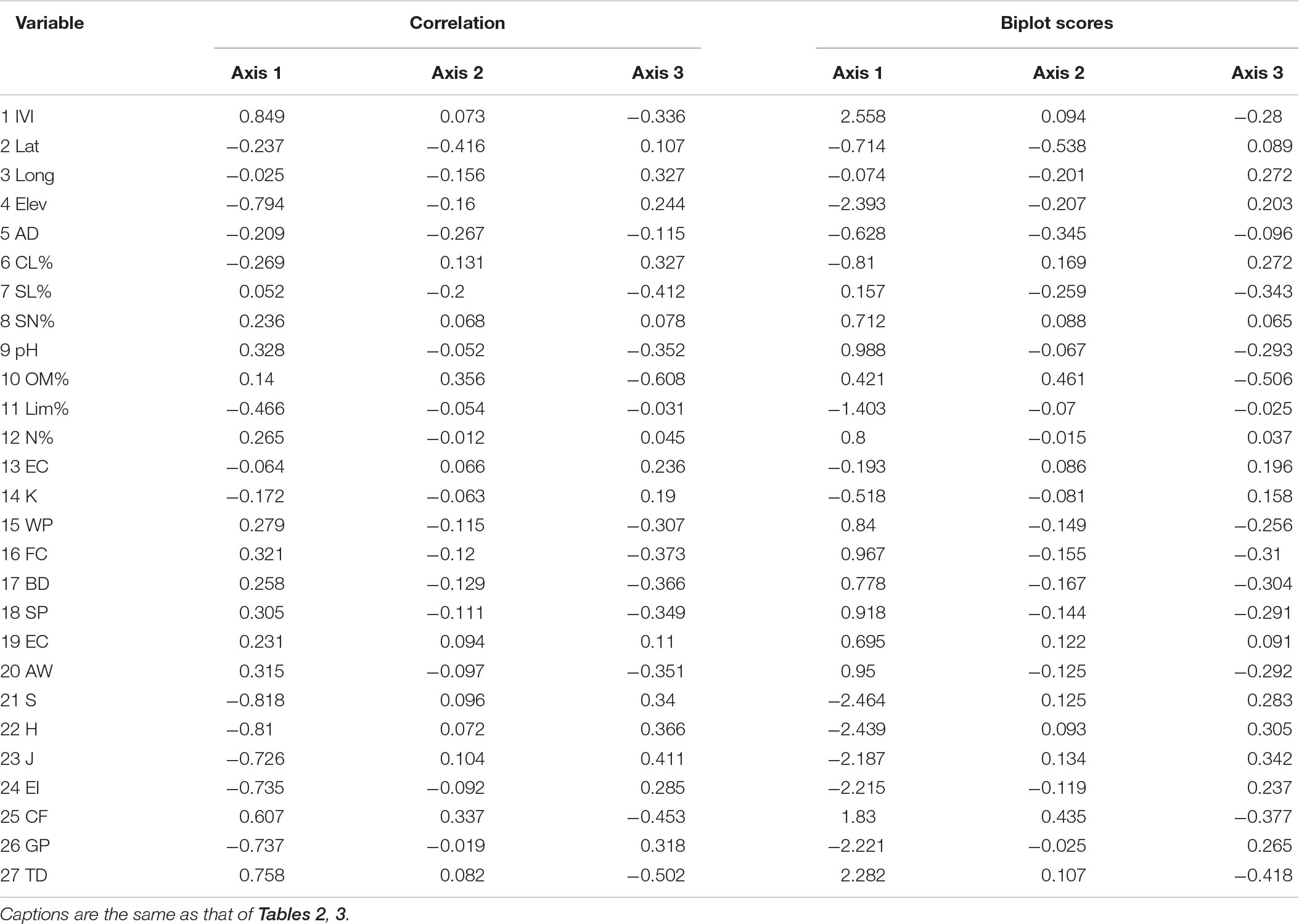Click the 0.607 correlation value for CF
Image resolution: width=1299 pixels, height=924 pixels.
(261, 817)
